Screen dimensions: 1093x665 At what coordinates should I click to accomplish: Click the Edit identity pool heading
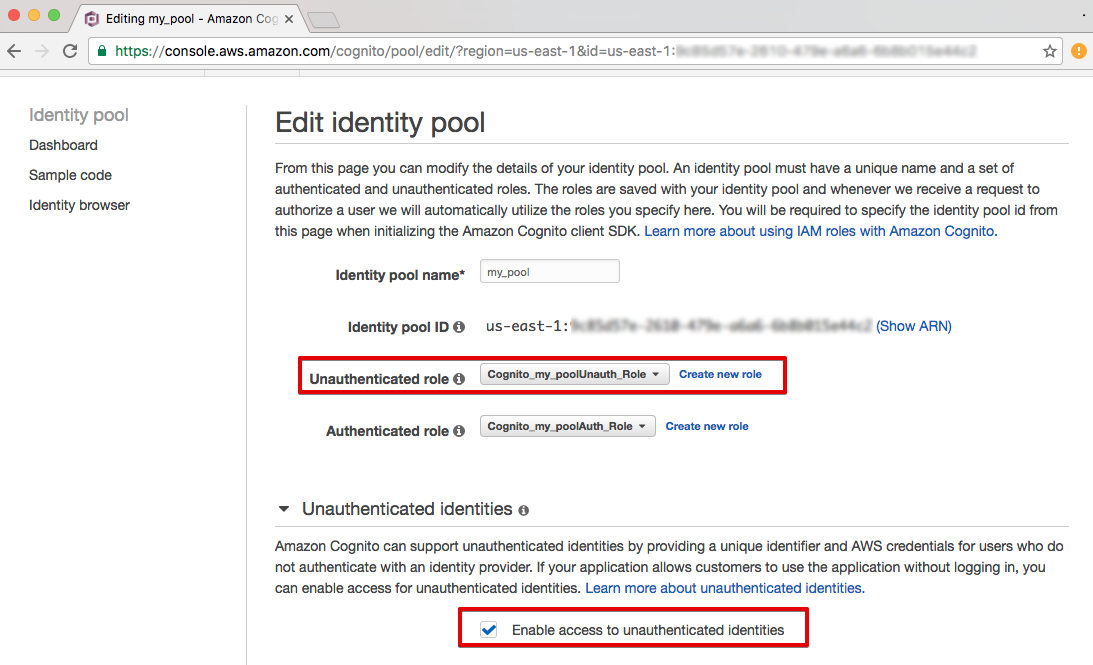coord(380,123)
